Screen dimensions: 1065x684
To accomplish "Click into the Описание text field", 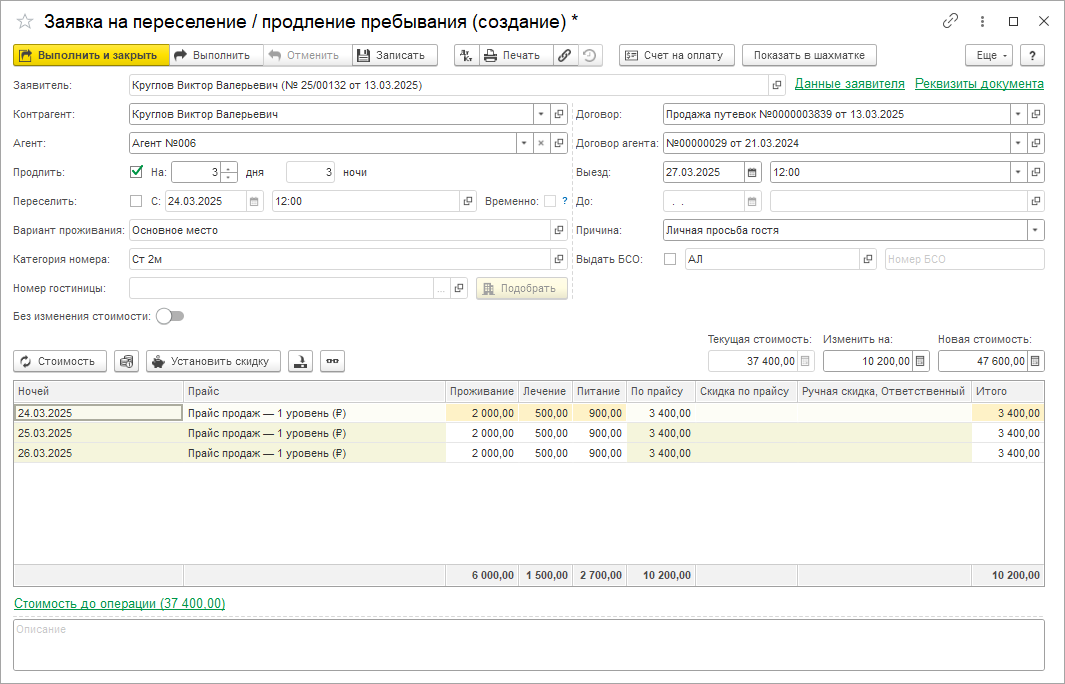I will point(529,644).
